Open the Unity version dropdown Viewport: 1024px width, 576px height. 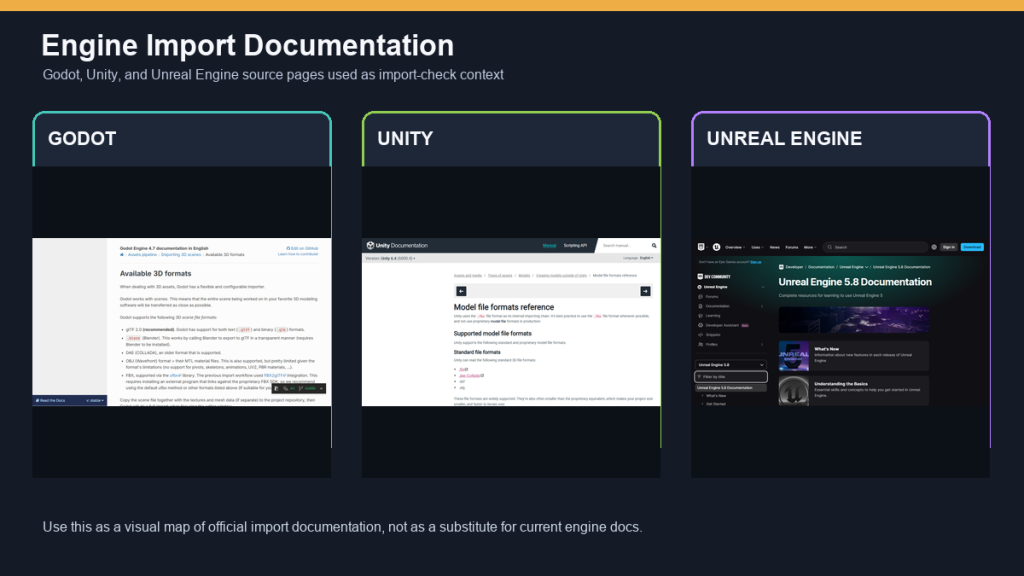click(x=391, y=258)
